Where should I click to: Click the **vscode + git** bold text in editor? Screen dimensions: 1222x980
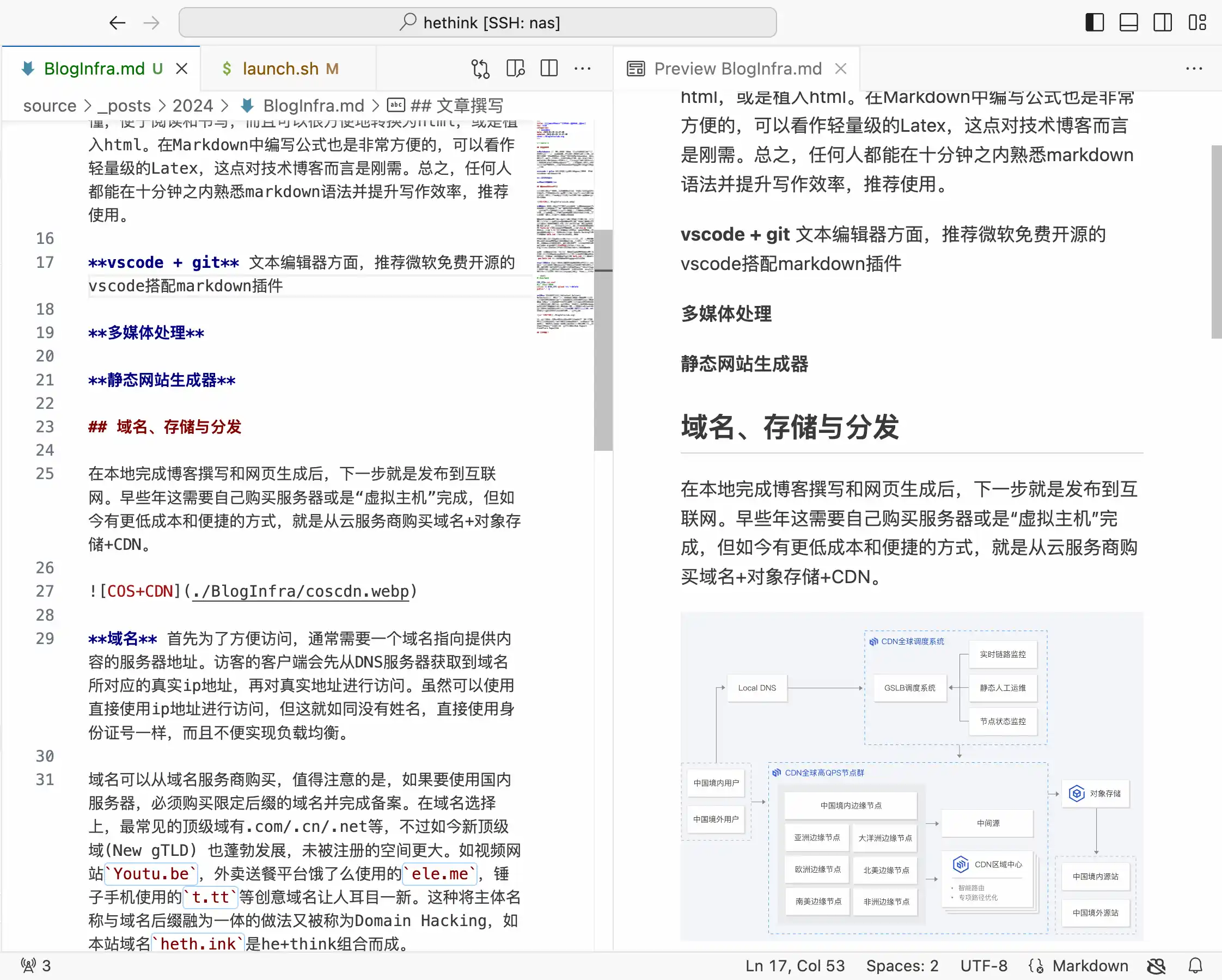coord(164,262)
